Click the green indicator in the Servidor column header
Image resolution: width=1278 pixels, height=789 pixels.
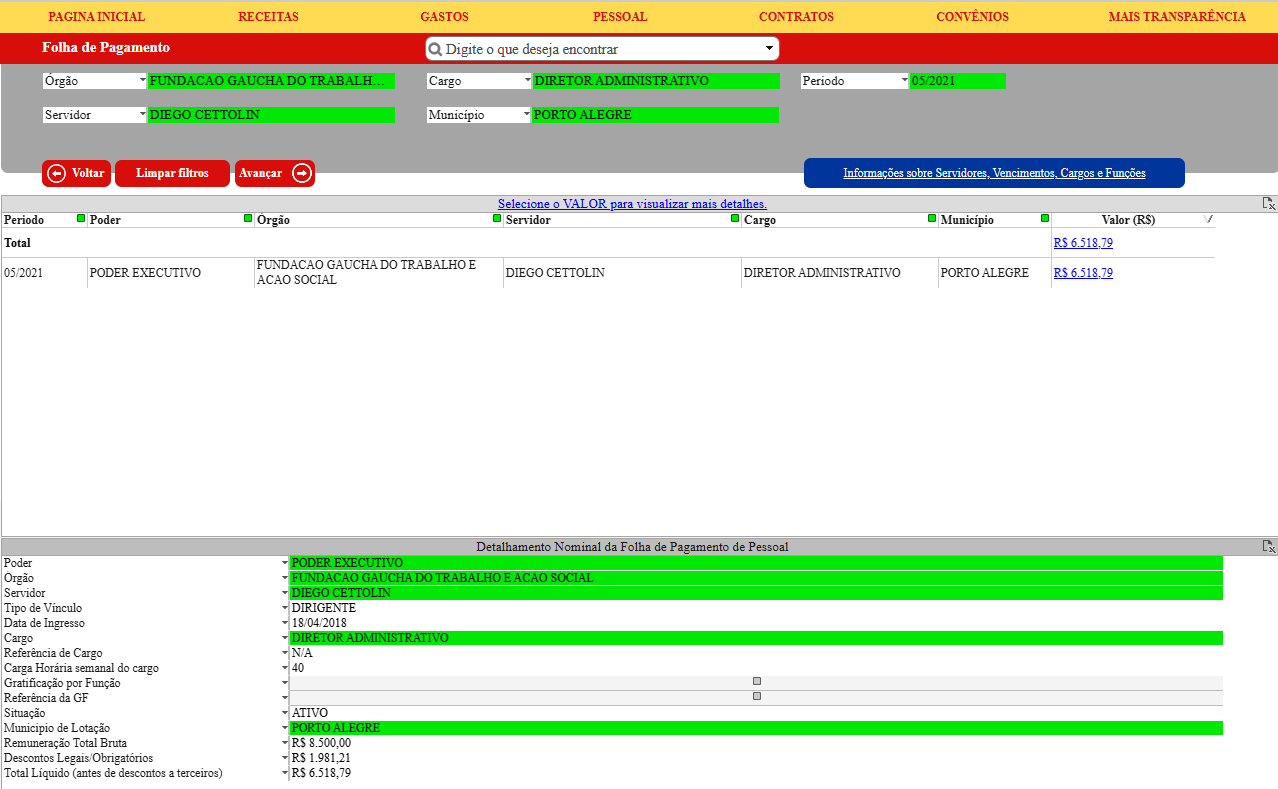pos(735,218)
